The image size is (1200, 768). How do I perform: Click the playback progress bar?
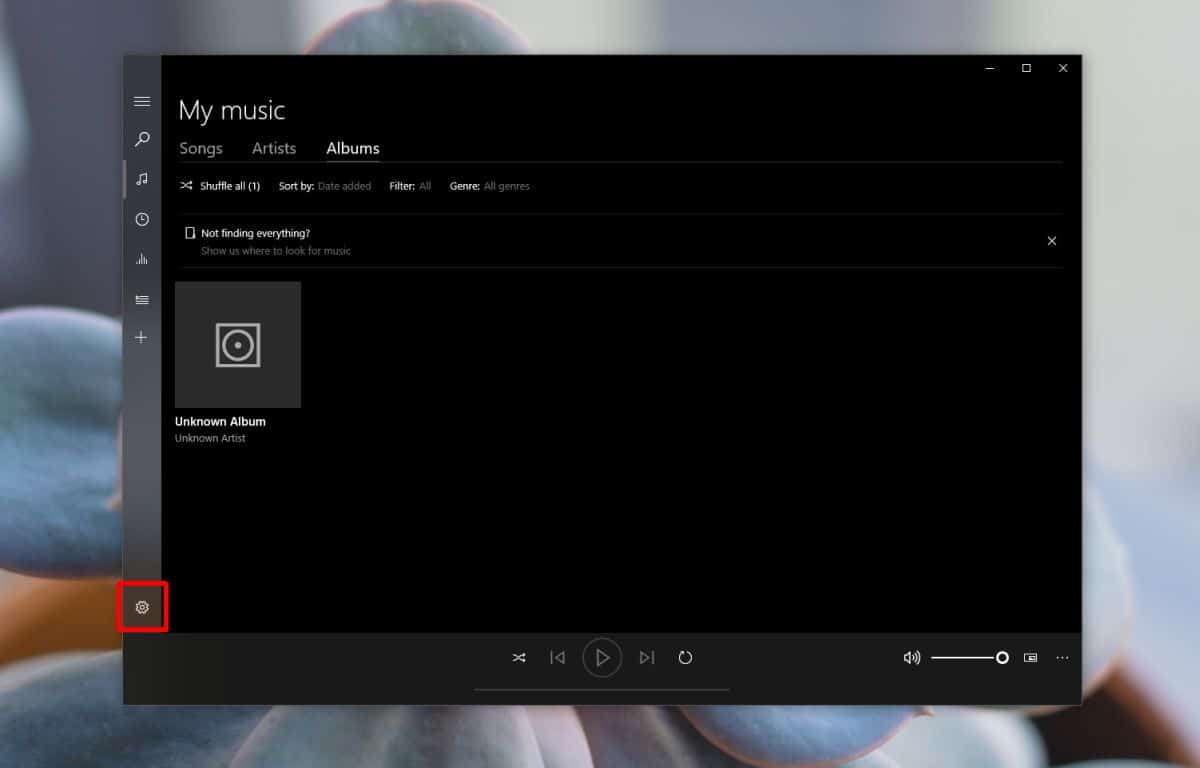(x=602, y=689)
